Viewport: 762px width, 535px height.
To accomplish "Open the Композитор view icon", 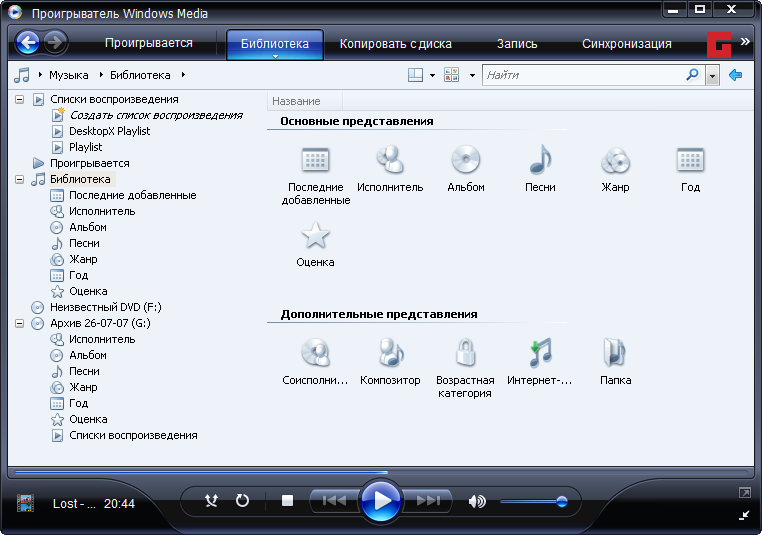I will click(390, 352).
